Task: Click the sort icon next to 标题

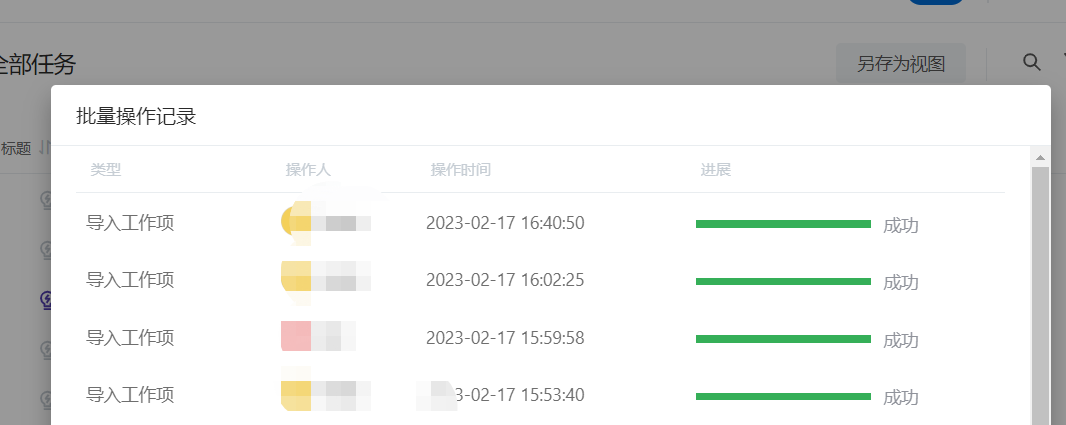Action: click(x=44, y=147)
